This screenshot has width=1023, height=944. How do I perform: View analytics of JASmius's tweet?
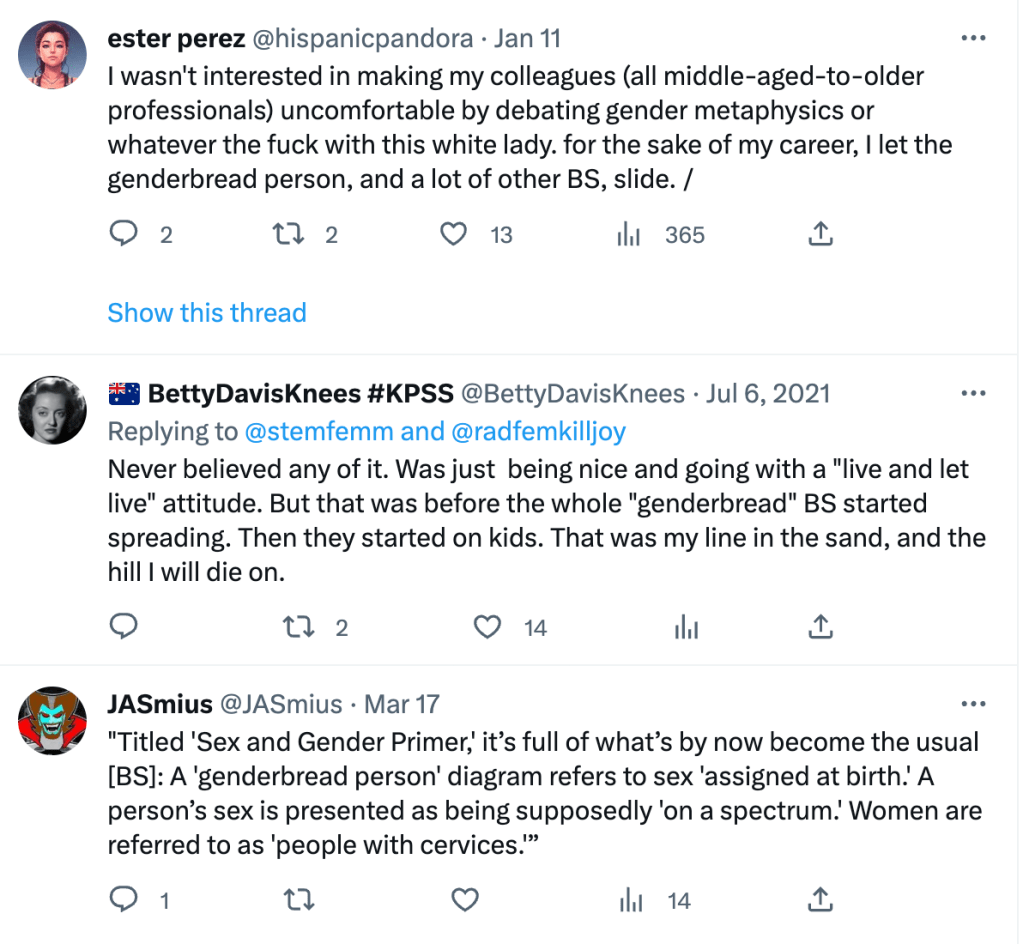[x=630, y=901]
